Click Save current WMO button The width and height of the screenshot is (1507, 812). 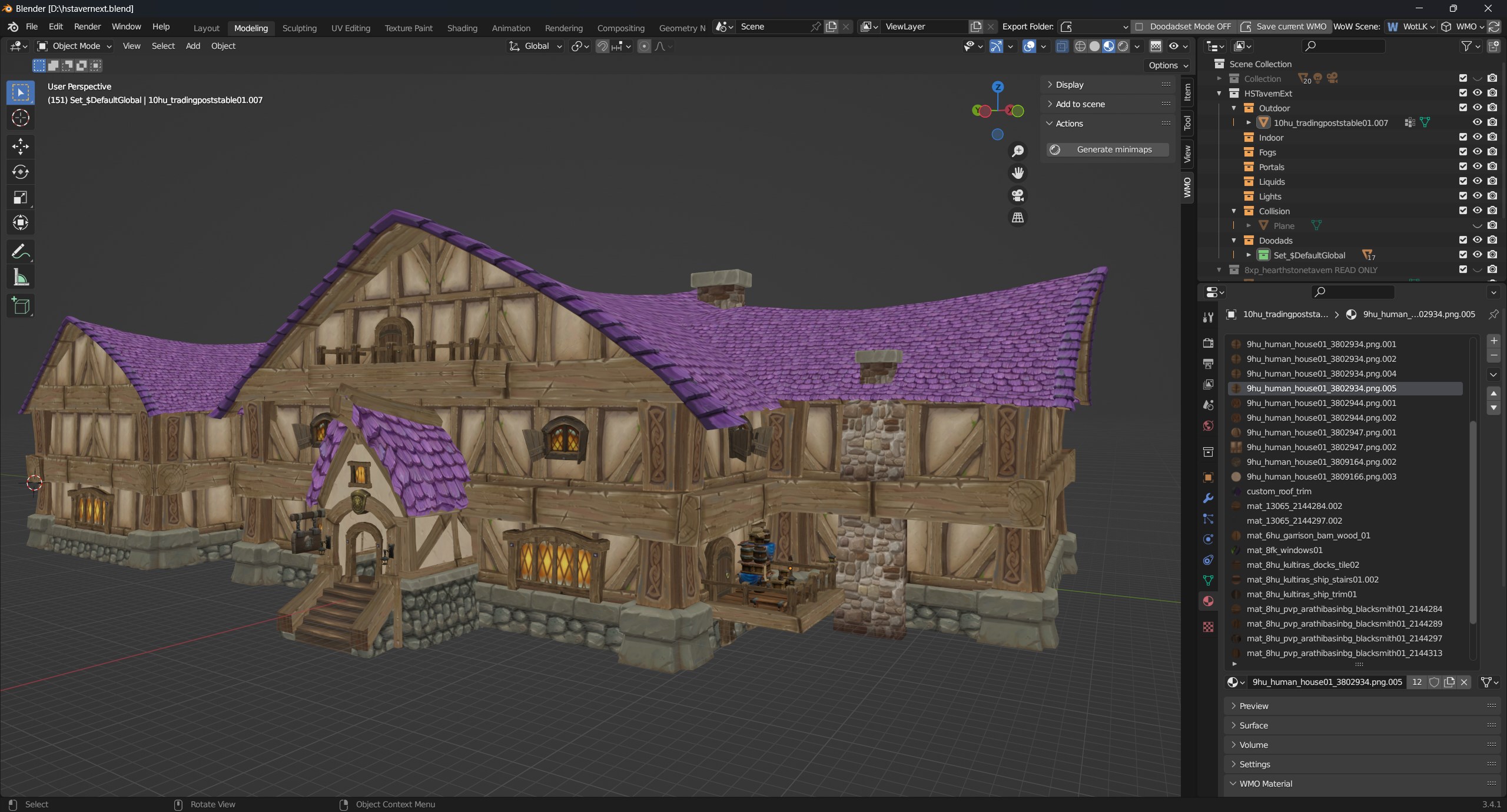point(1283,26)
